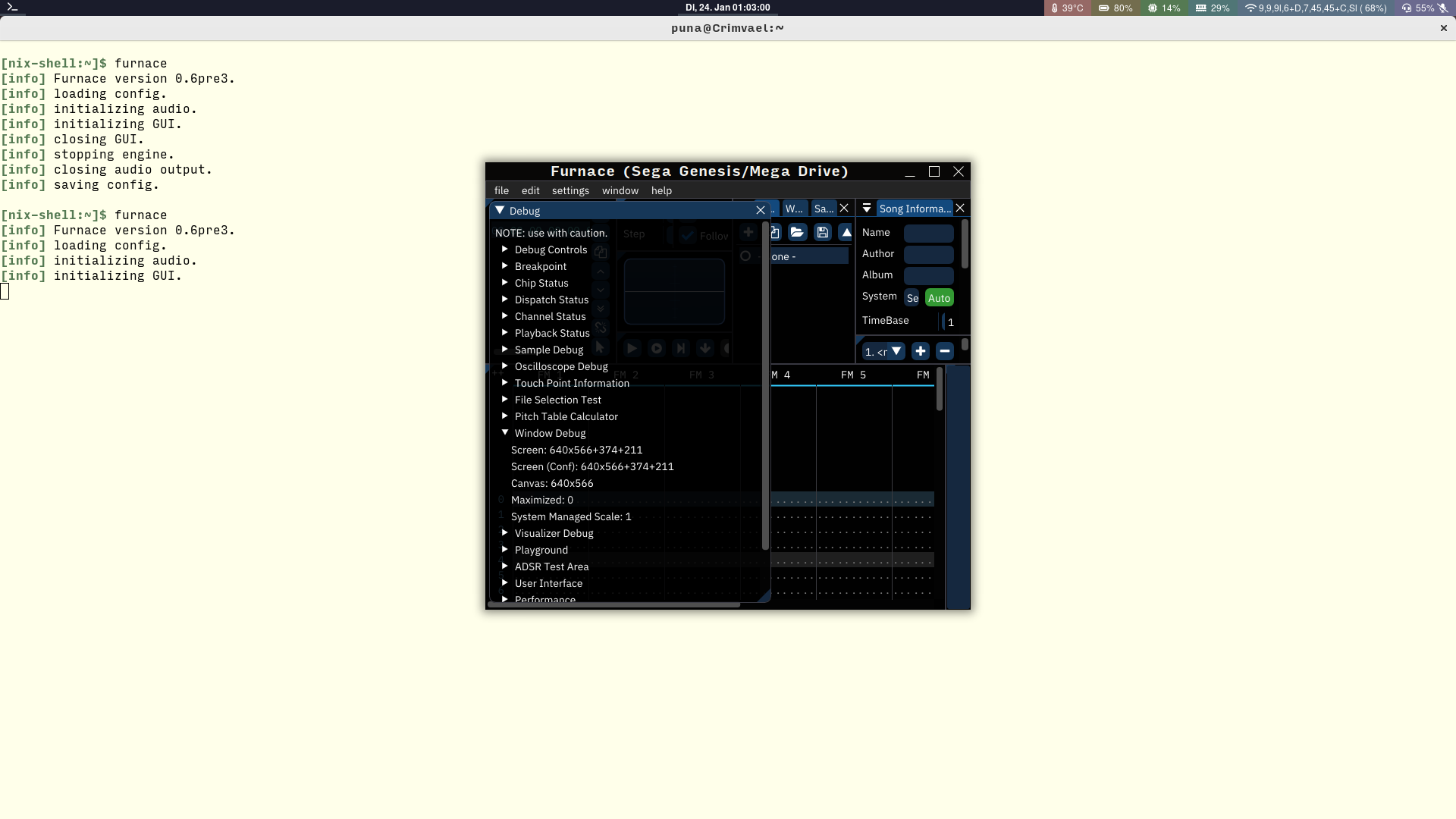Open the Song Information panel menu triangle

[867, 209]
